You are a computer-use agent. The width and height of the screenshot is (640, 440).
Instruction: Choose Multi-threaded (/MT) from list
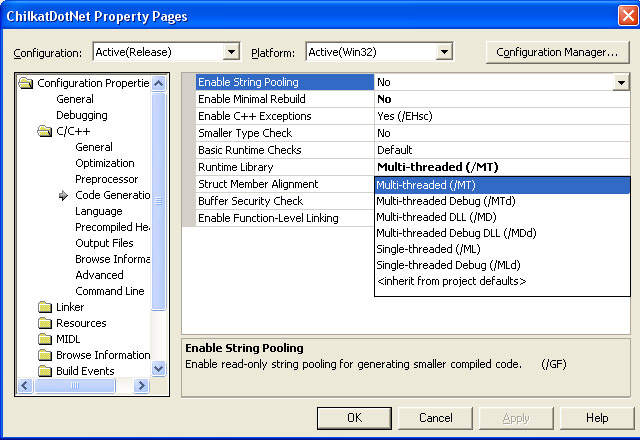click(502, 185)
